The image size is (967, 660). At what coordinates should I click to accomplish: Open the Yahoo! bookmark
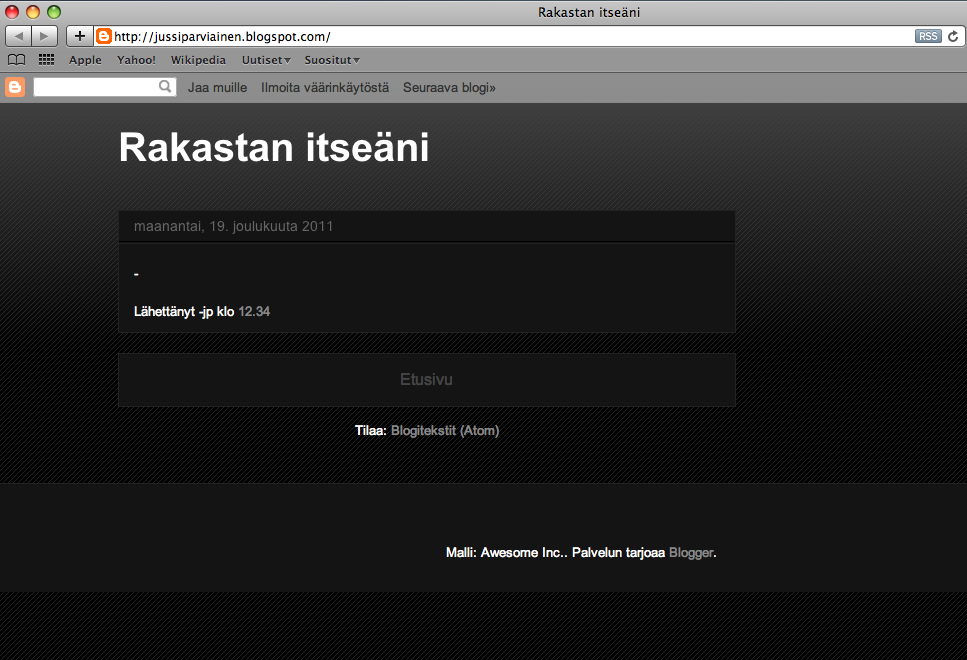pos(136,60)
